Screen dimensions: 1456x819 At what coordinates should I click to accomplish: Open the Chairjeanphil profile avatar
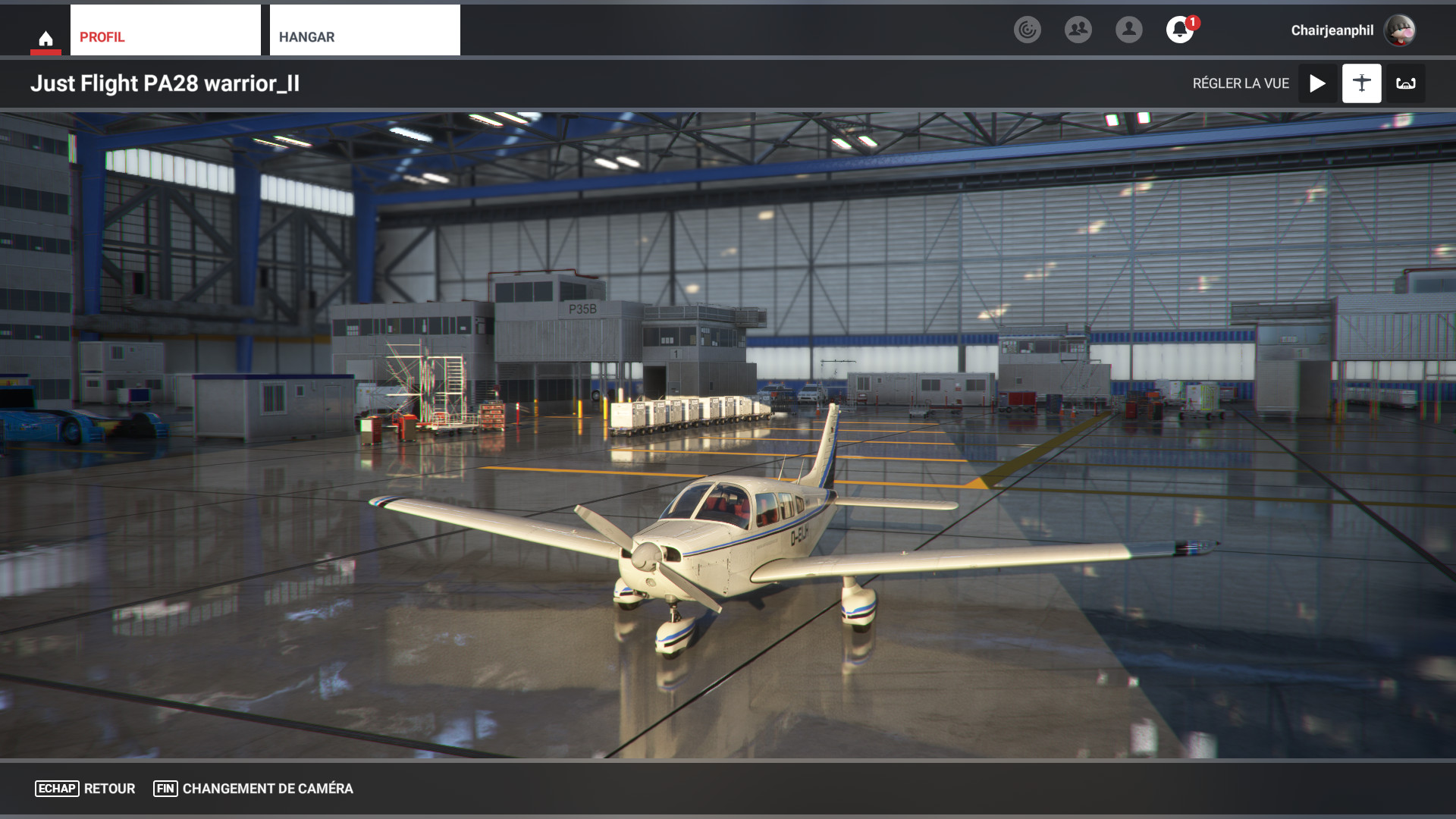(1400, 30)
